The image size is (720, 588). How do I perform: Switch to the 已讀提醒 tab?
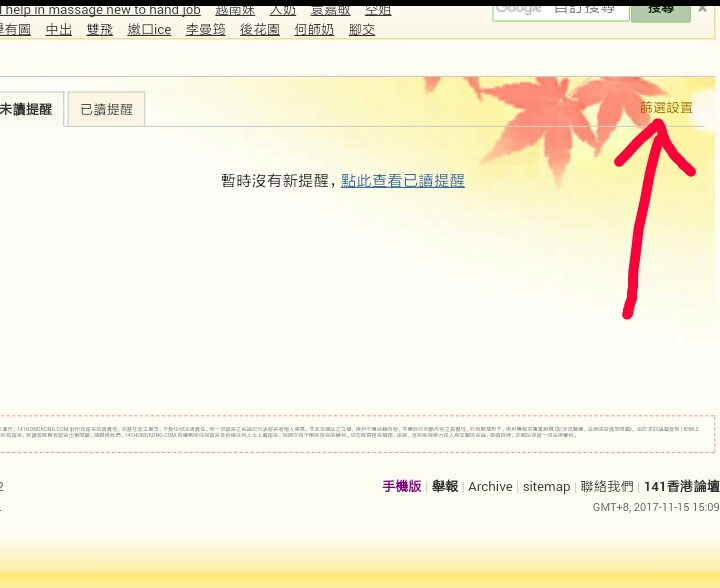point(107,109)
